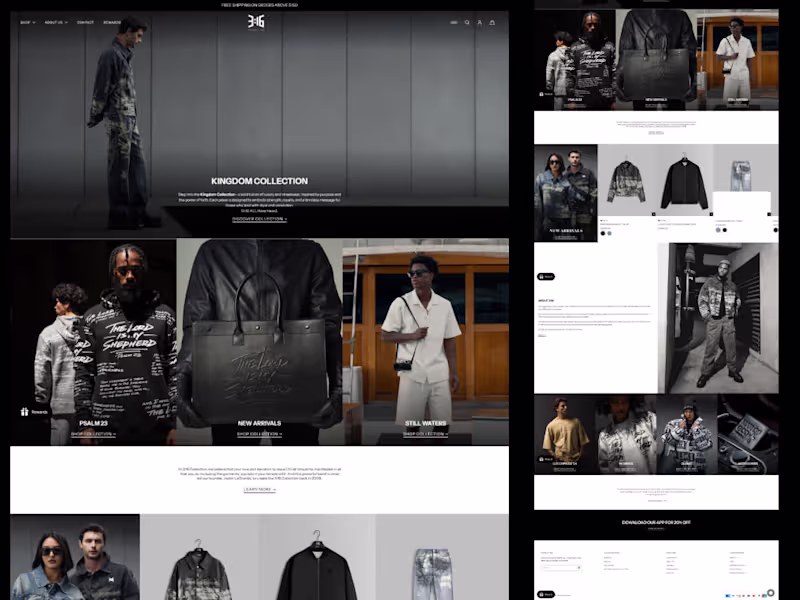View the shopping bag cart icon
This screenshot has width=800, height=600.
coord(492,22)
